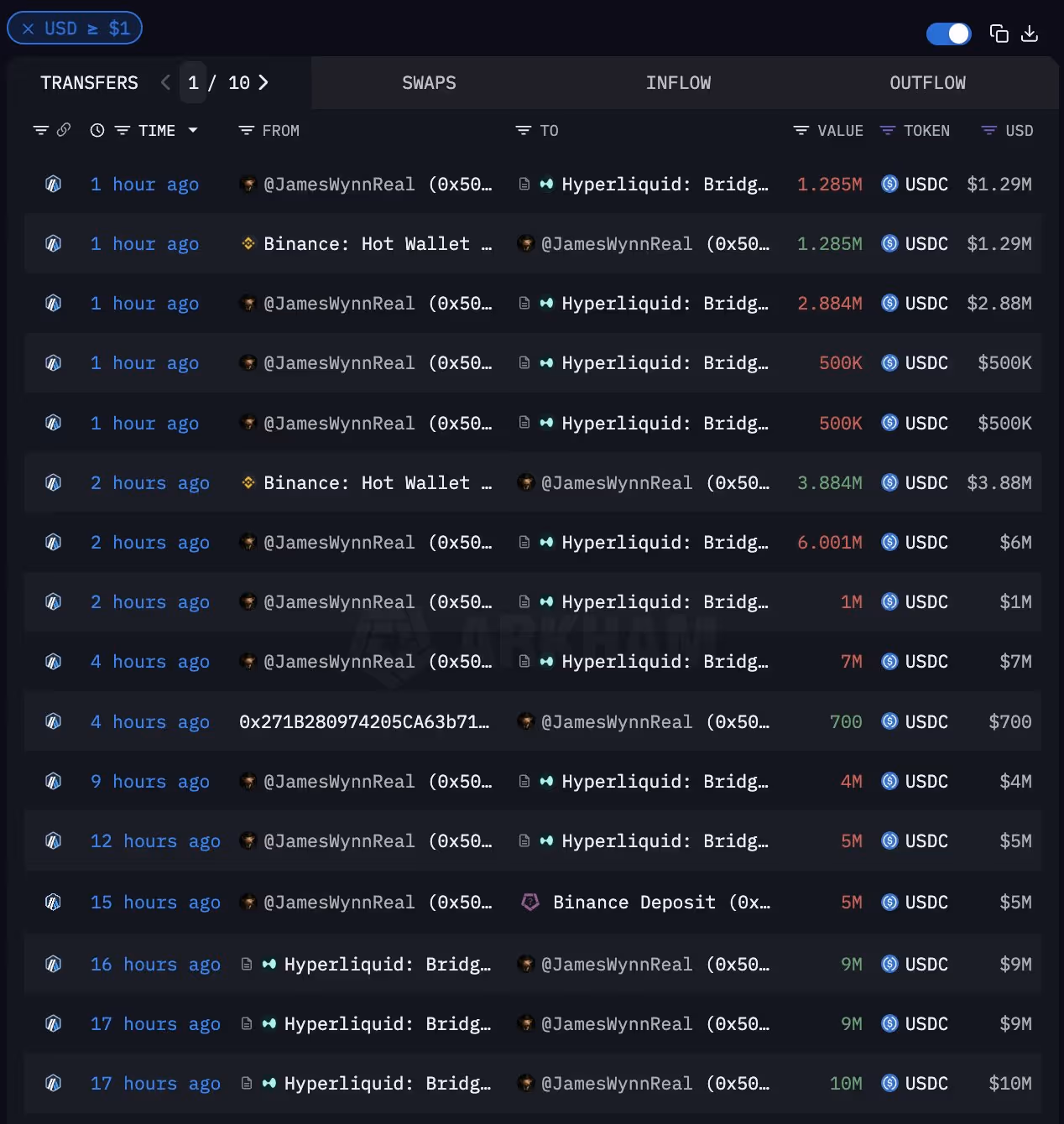Switch to the OUTFLOW tab

tap(926, 82)
